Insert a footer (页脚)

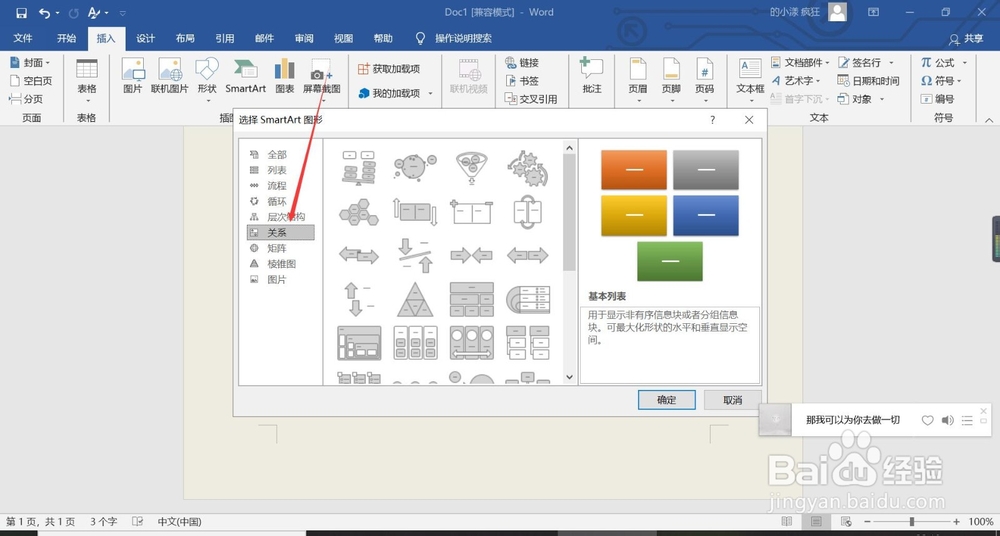671,80
